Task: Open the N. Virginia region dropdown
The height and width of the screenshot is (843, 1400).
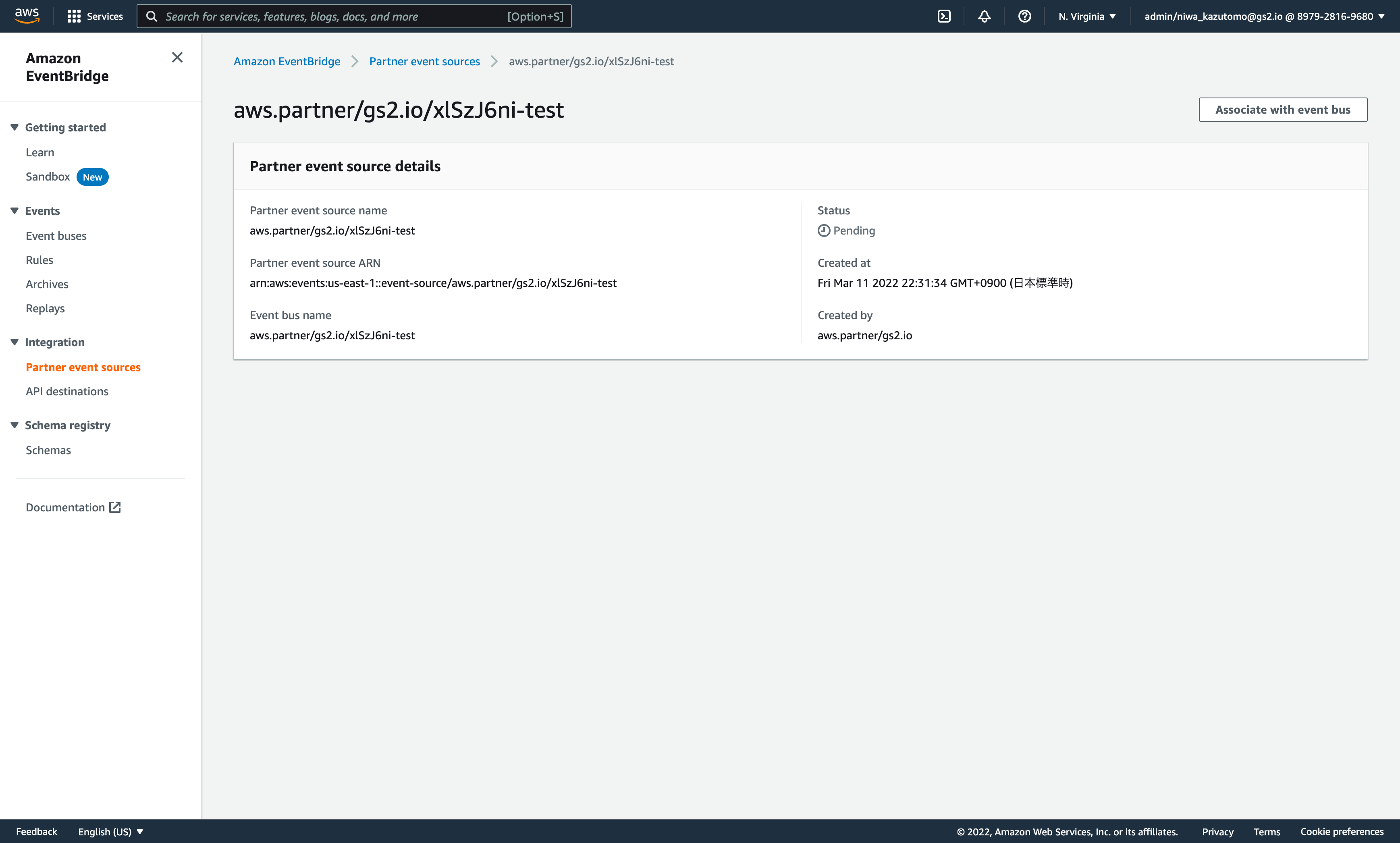Action: [1087, 17]
